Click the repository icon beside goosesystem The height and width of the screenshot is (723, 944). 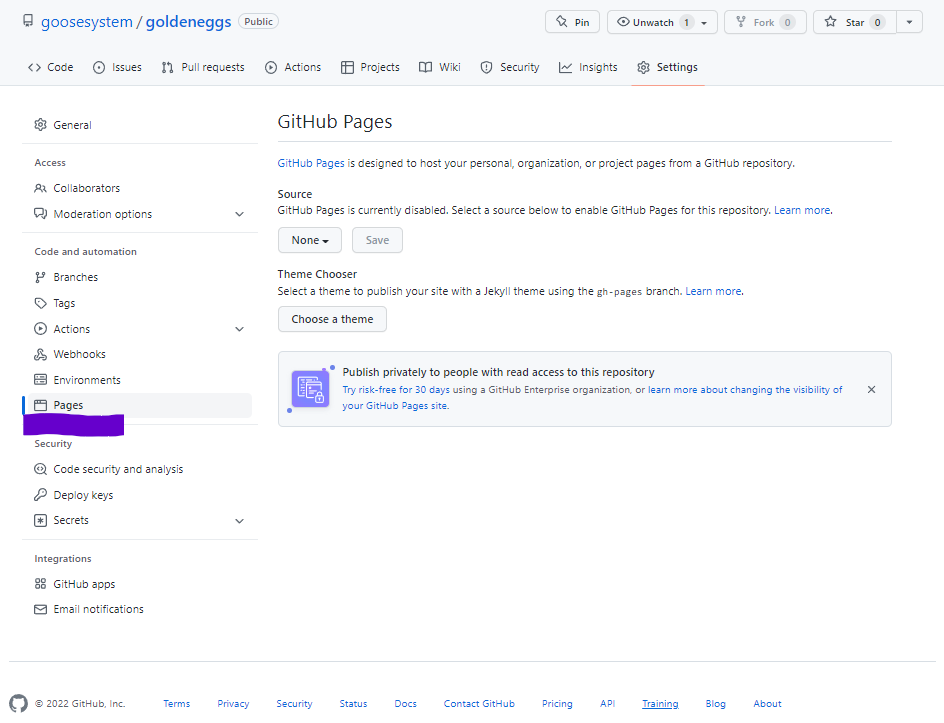click(x=28, y=21)
